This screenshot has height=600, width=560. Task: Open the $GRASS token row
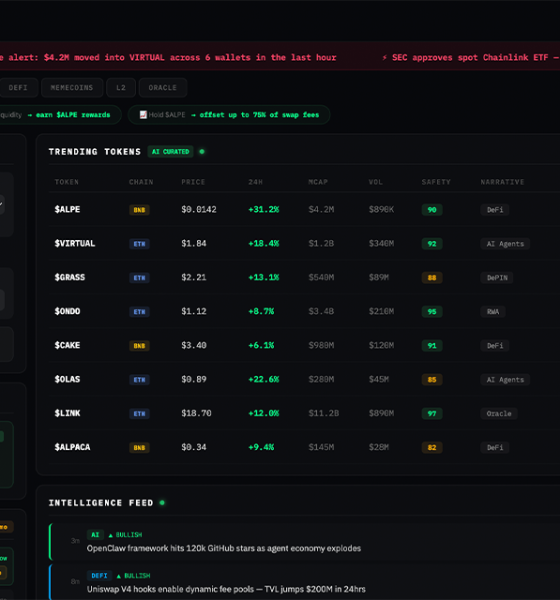pos(304,277)
